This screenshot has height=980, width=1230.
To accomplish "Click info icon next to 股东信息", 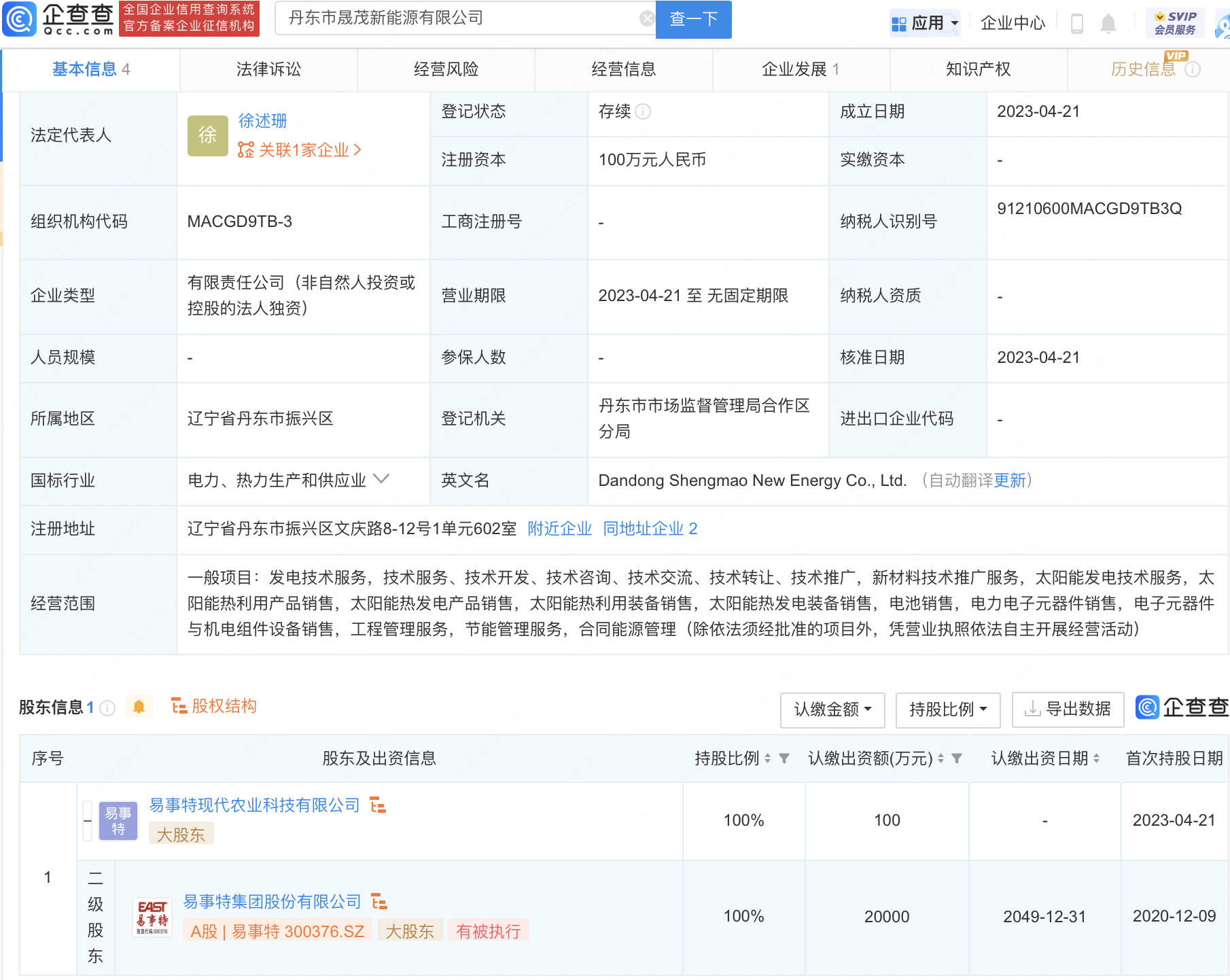I will [x=107, y=708].
